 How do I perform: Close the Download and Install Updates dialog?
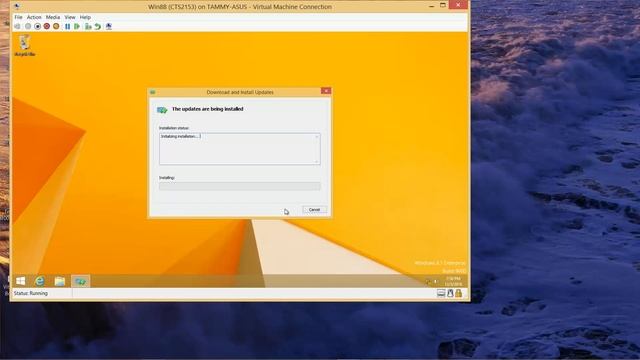[326, 91]
